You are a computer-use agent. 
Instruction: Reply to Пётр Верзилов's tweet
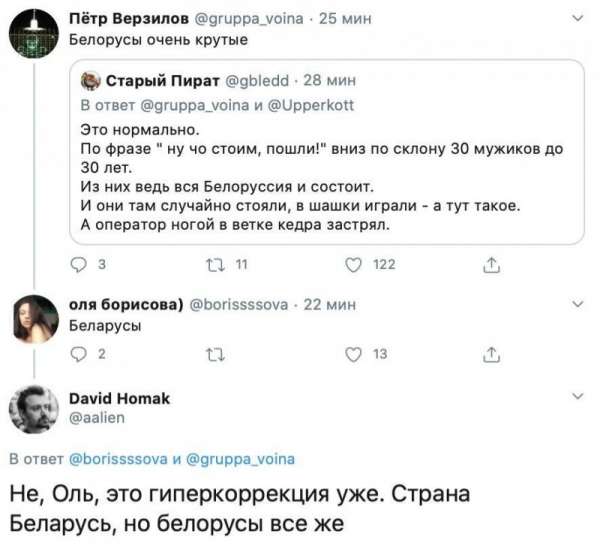coord(83,265)
